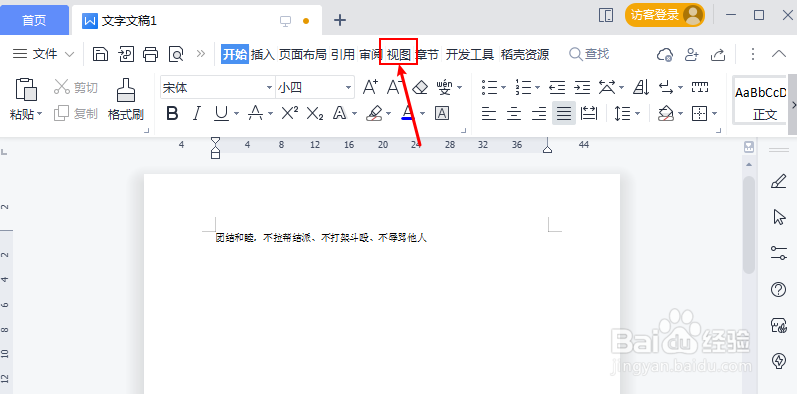This screenshot has width=797, height=394.
Task: Click distributed alignment icon
Action: coord(589,113)
